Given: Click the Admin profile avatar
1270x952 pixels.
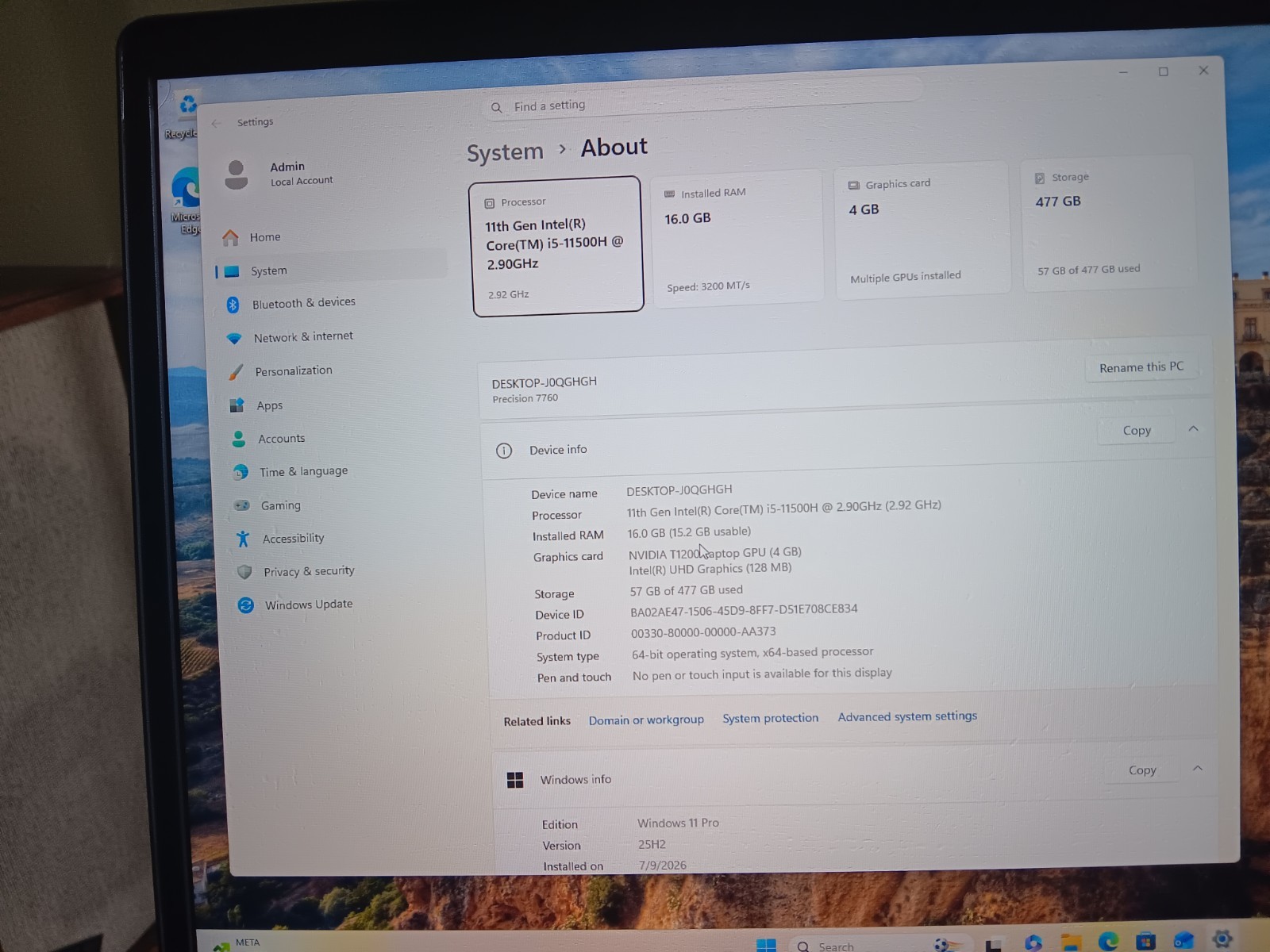Looking at the screenshot, I should (236, 175).
